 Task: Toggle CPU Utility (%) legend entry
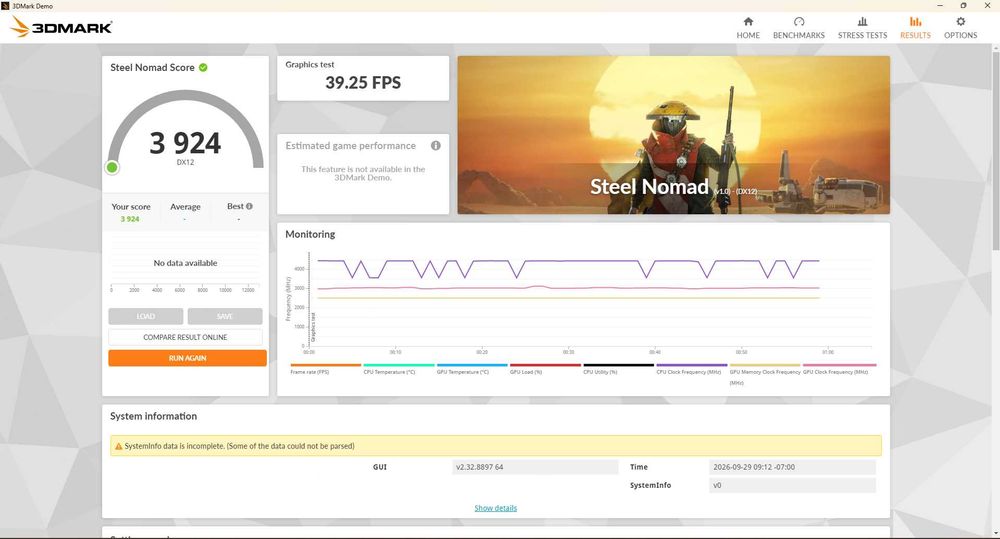coord(619,369)
